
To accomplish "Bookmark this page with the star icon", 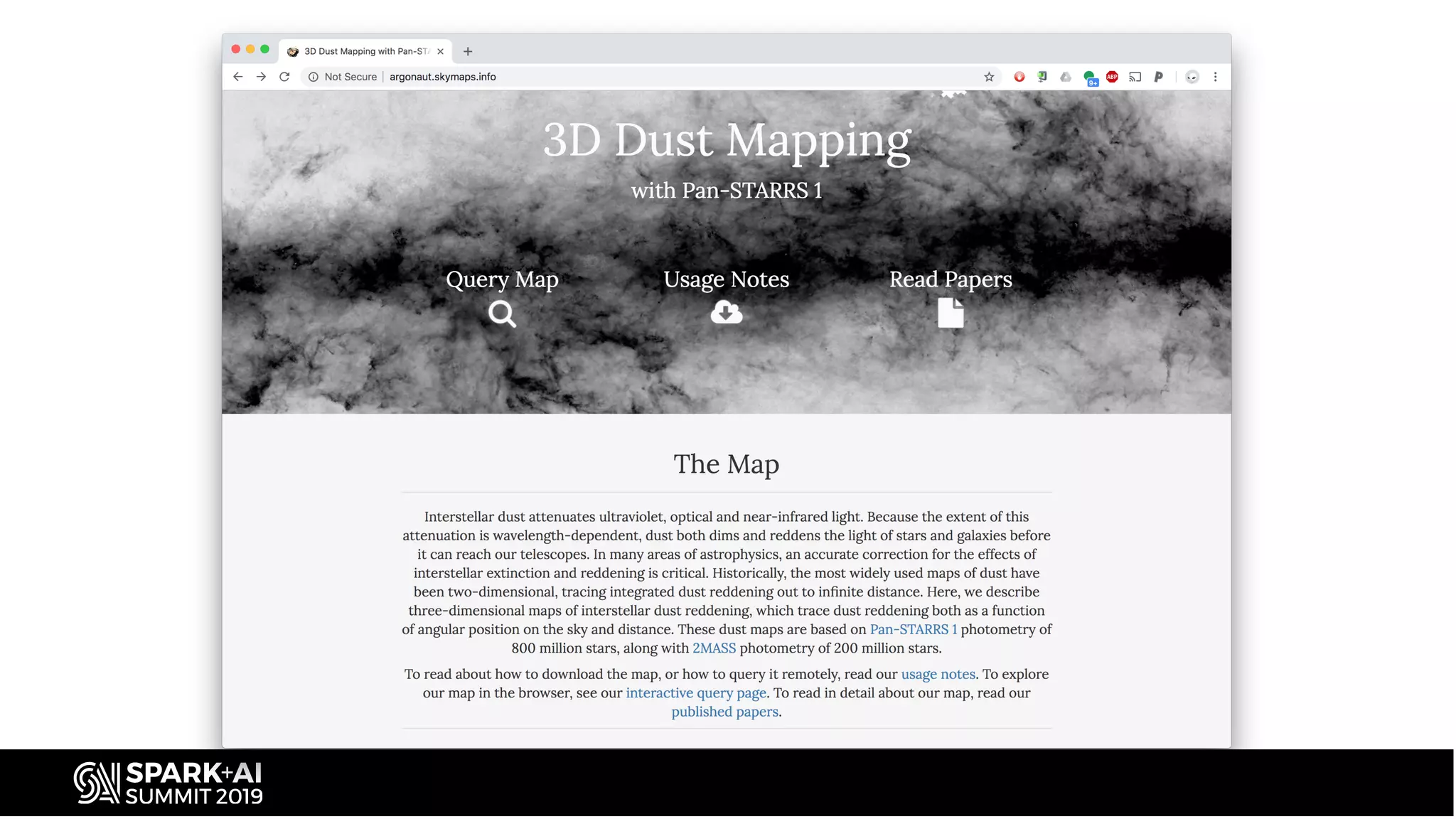I will click(x=989, y=77).
